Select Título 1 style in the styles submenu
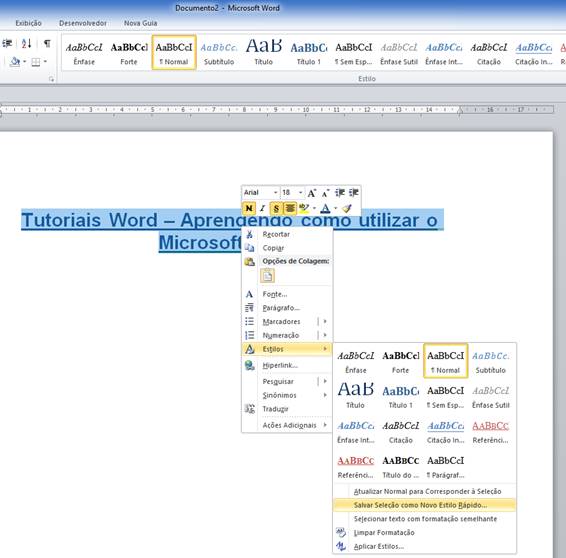Image resolution: width=566 pixels, height=558 pixels. 401,396
